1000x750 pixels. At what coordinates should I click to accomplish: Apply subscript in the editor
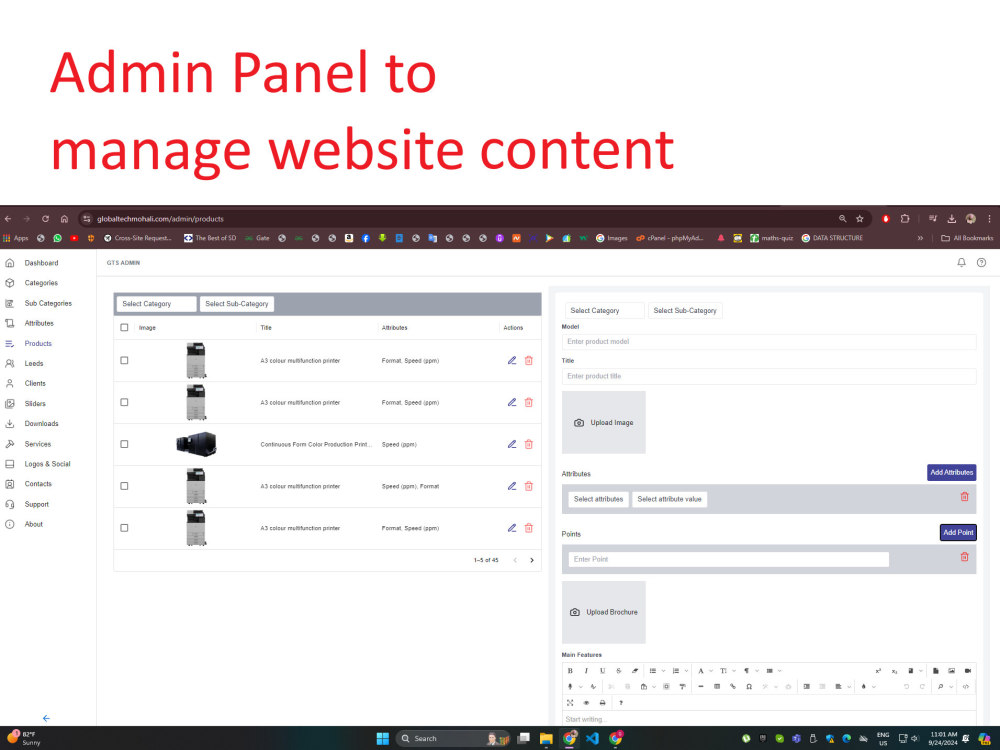(894, 670)
